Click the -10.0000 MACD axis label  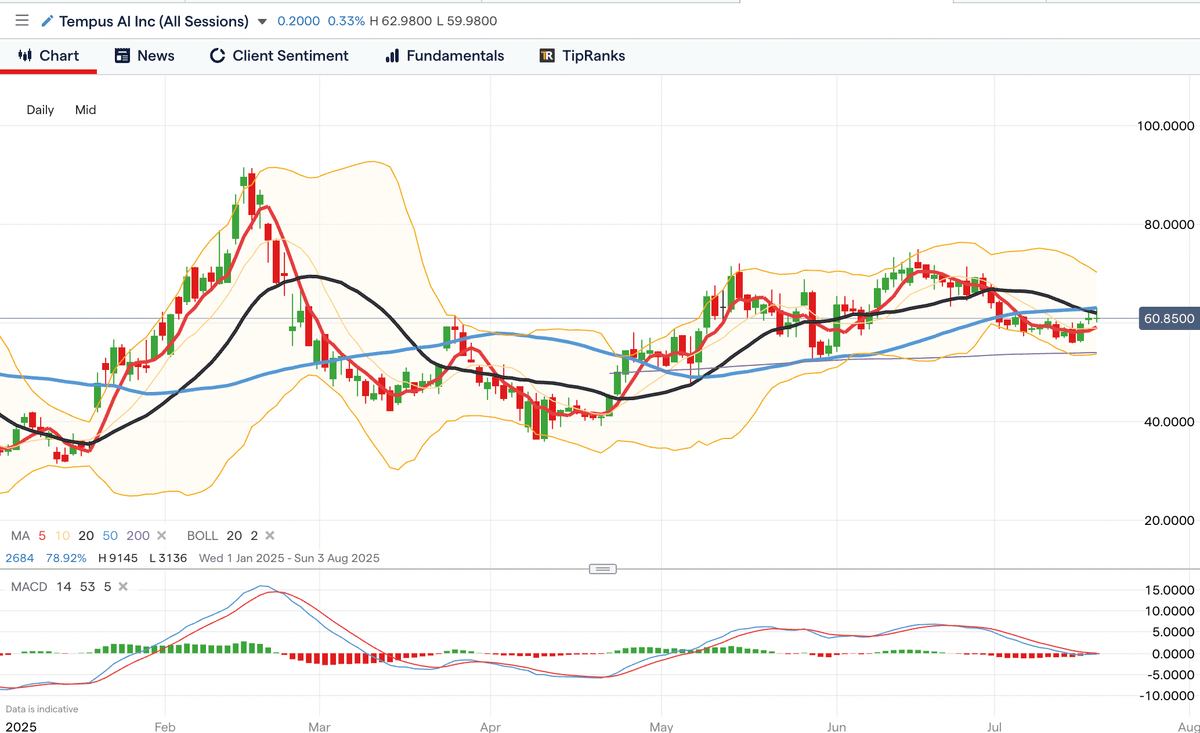coord(1168,696)
